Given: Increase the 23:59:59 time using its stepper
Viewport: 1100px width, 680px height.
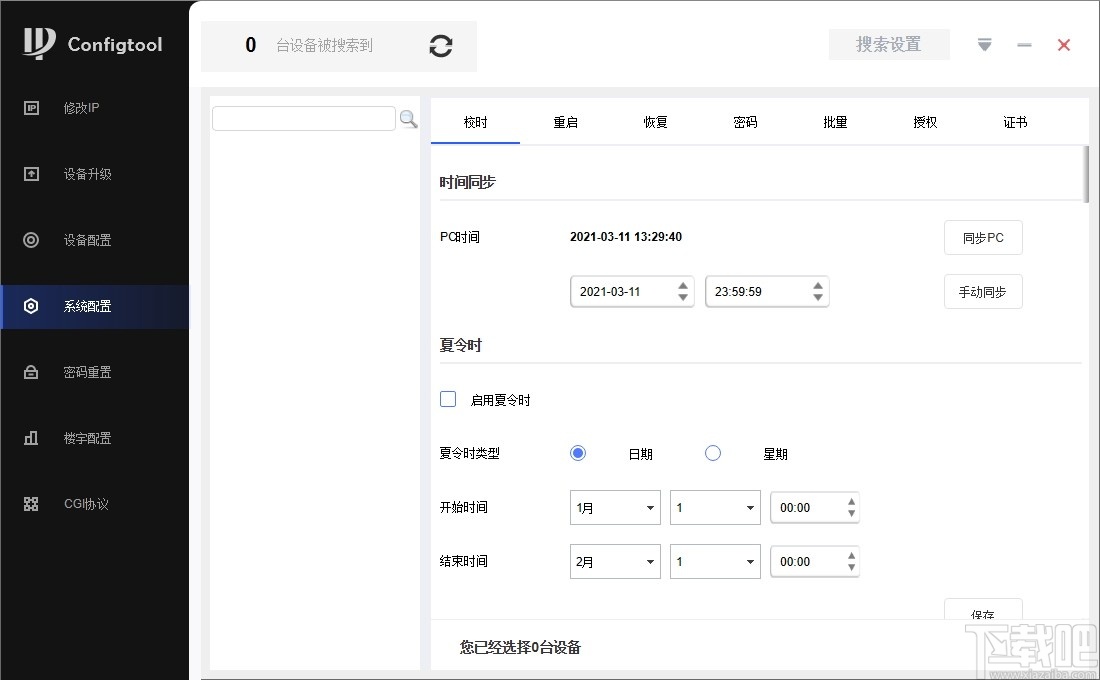Looking at the screenshot, I should (818, 285).
